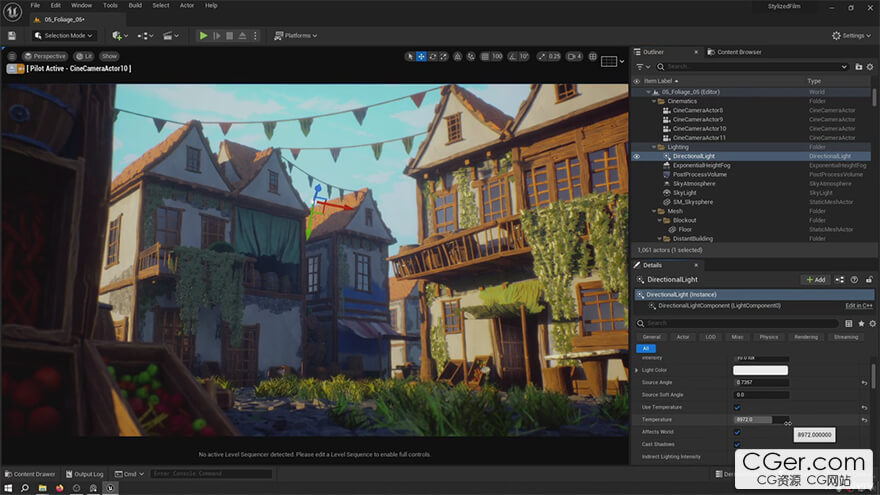The width and height of the screenshot is (880, 495).
Task: Click the Outliner search field
Action: (x=752, y=67)
